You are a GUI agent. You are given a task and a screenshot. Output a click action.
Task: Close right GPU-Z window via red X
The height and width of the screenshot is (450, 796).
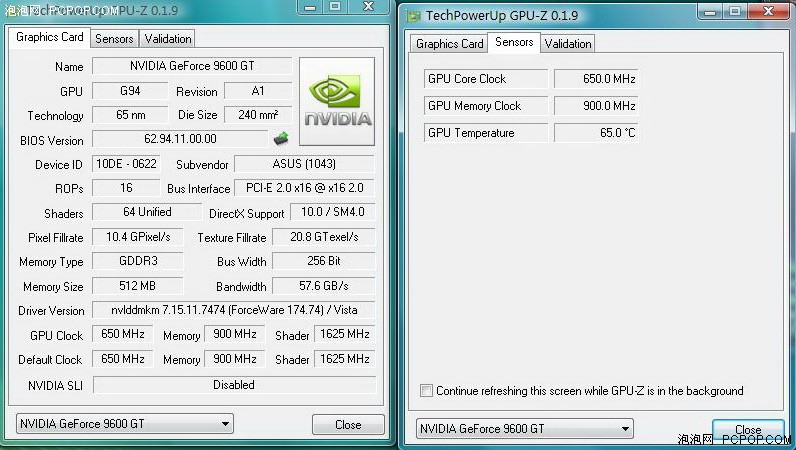click(x=768, y=11)
